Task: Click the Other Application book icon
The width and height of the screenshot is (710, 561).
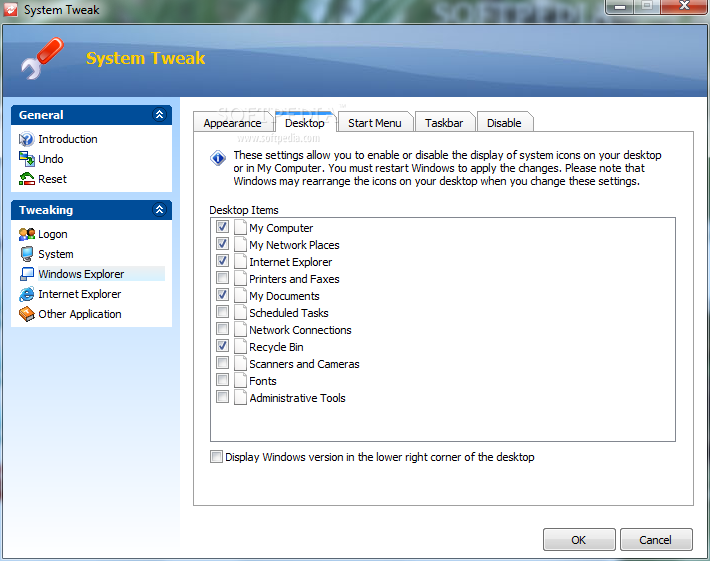Action: (x=27, y=314)
